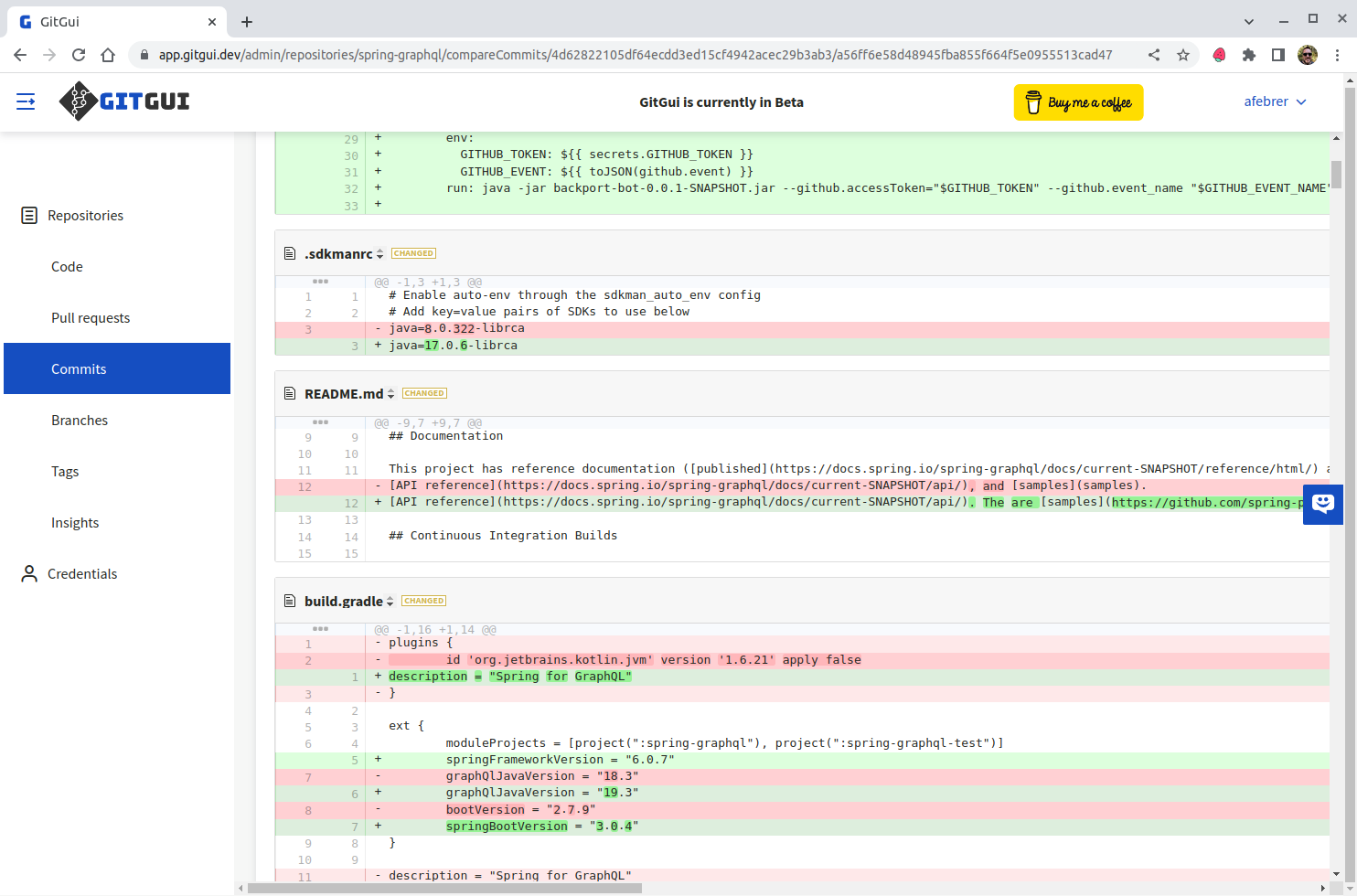Viewport: 1357px width, 896px height.
Task: Go to the Branches section
Action: (x=80, y=421)
